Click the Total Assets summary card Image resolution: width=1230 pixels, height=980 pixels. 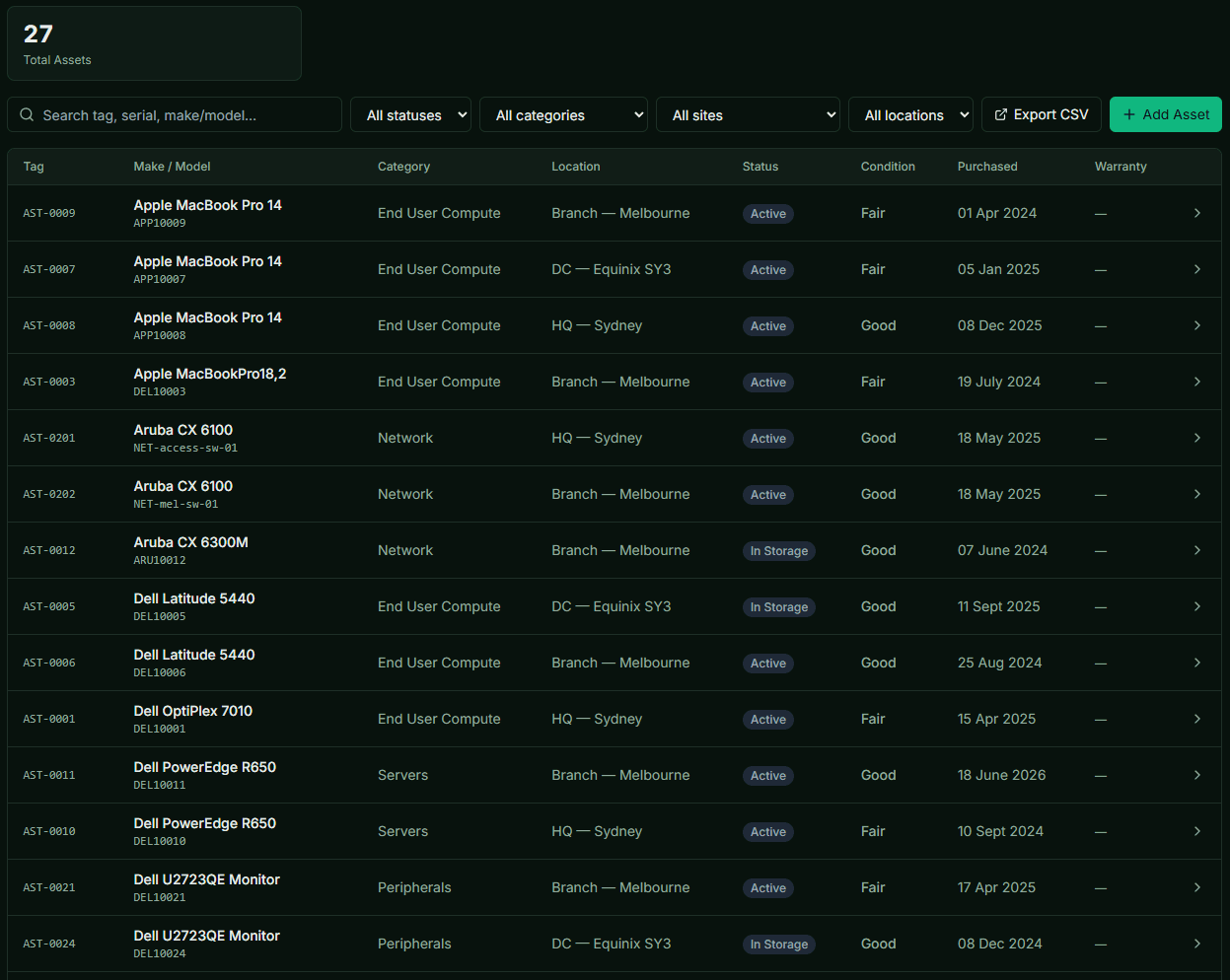pos(154,43)
